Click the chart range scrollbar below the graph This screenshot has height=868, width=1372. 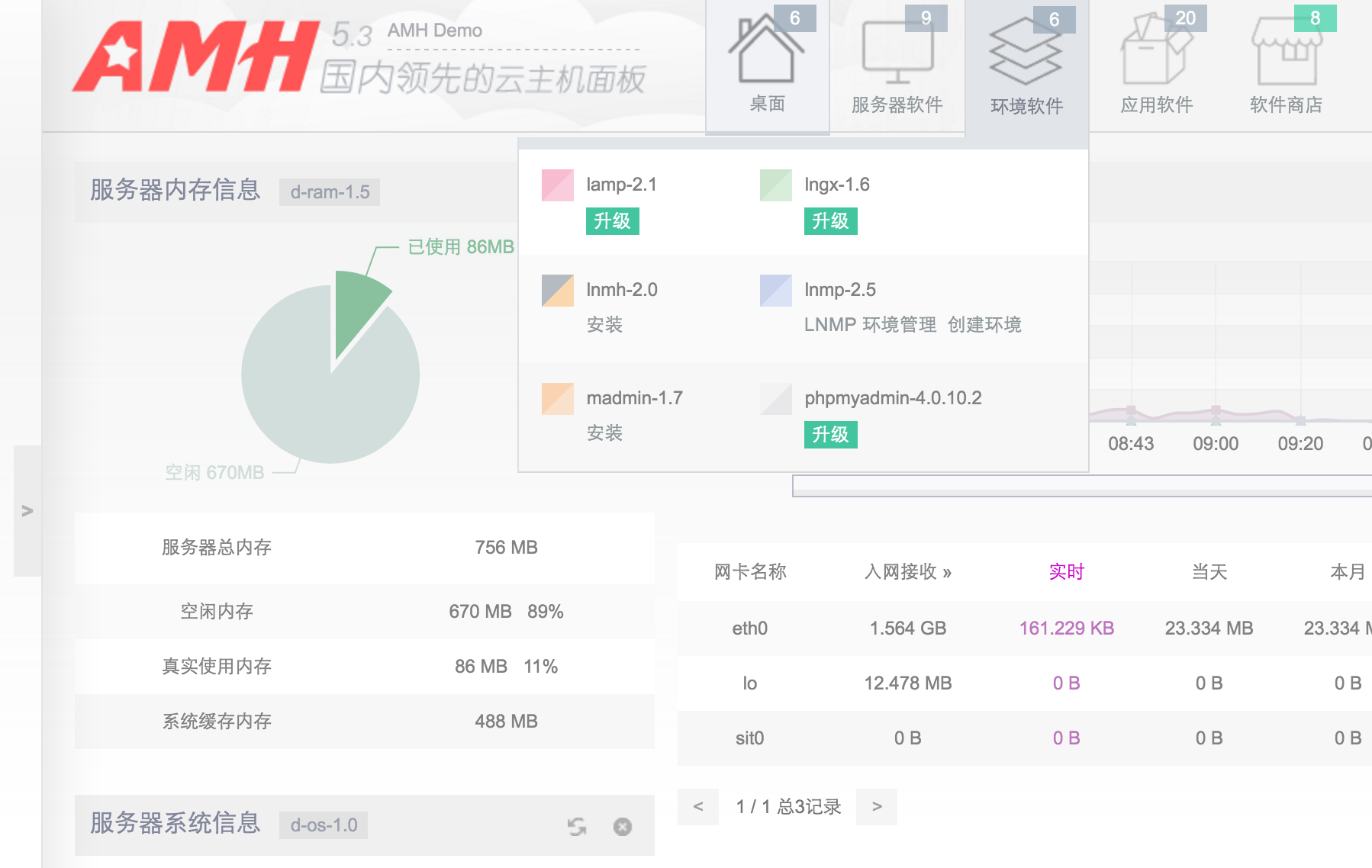click(x=1081, y=486)
